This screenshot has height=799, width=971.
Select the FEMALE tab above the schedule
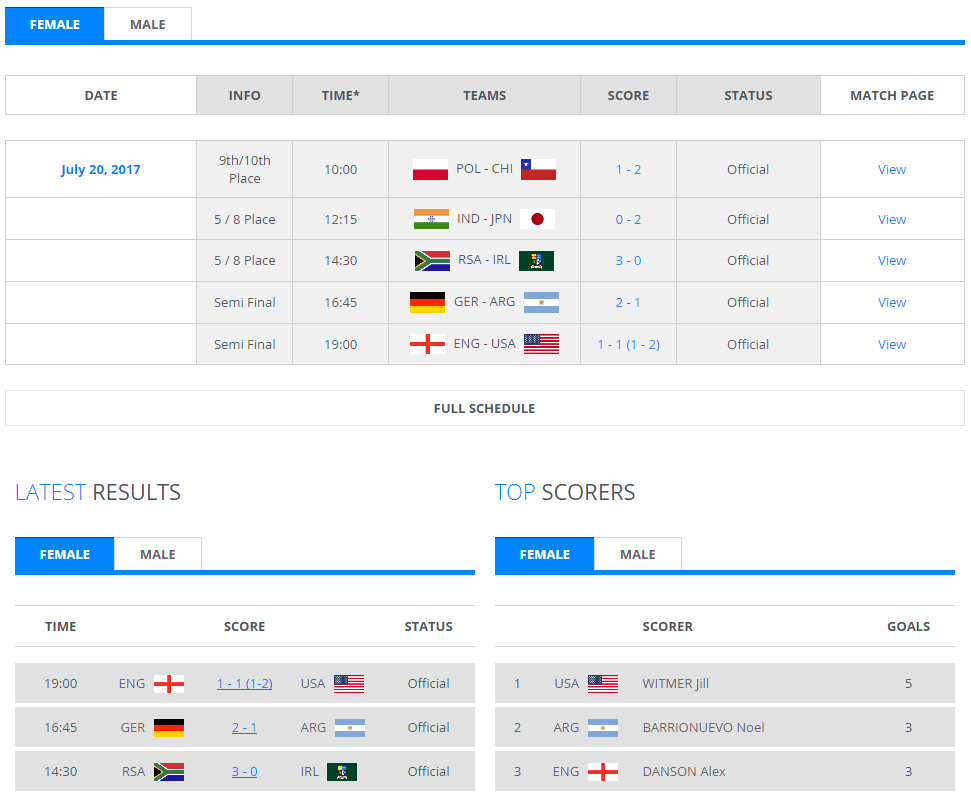point(54,24)
